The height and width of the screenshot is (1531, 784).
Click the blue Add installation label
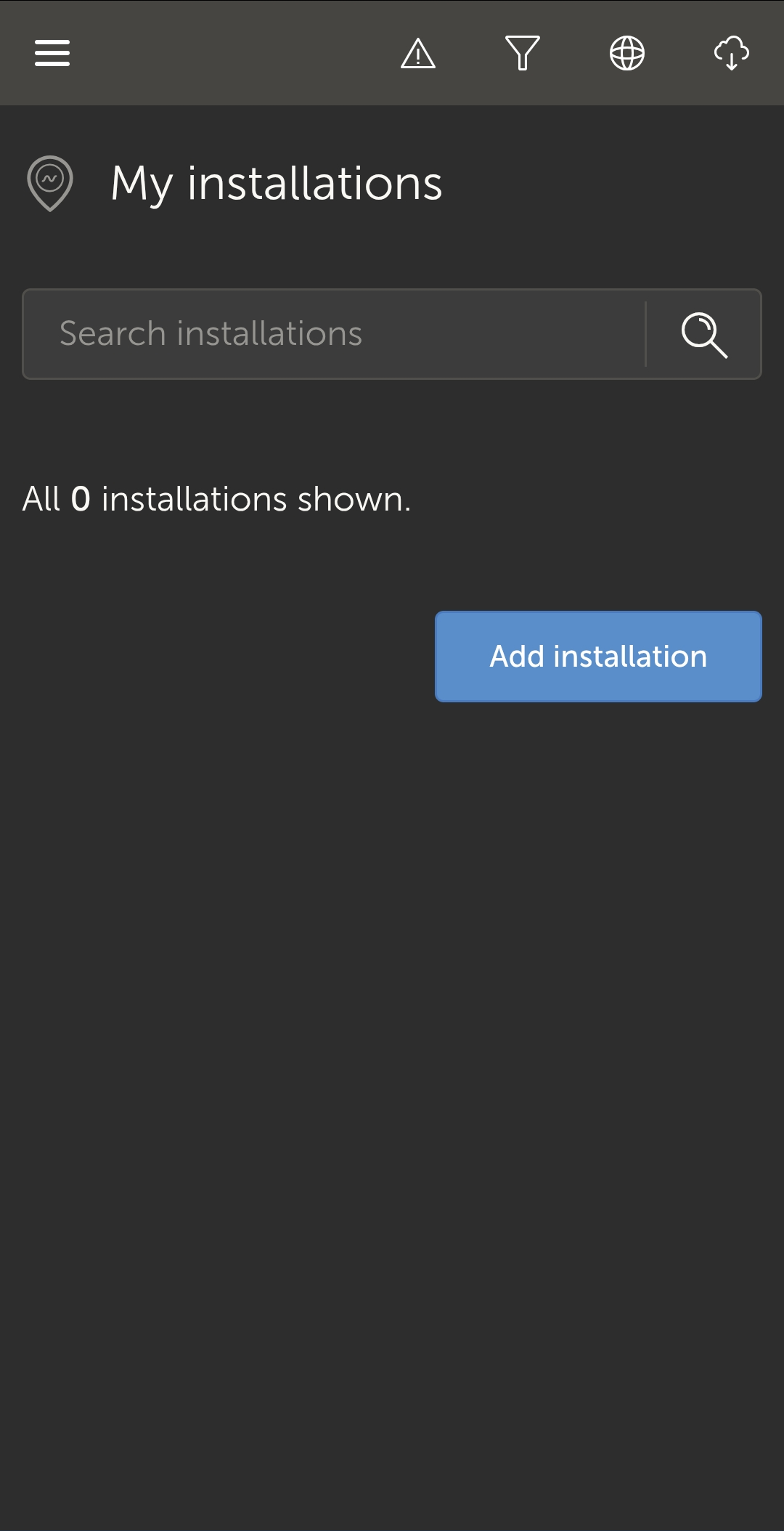pos(598,657)
